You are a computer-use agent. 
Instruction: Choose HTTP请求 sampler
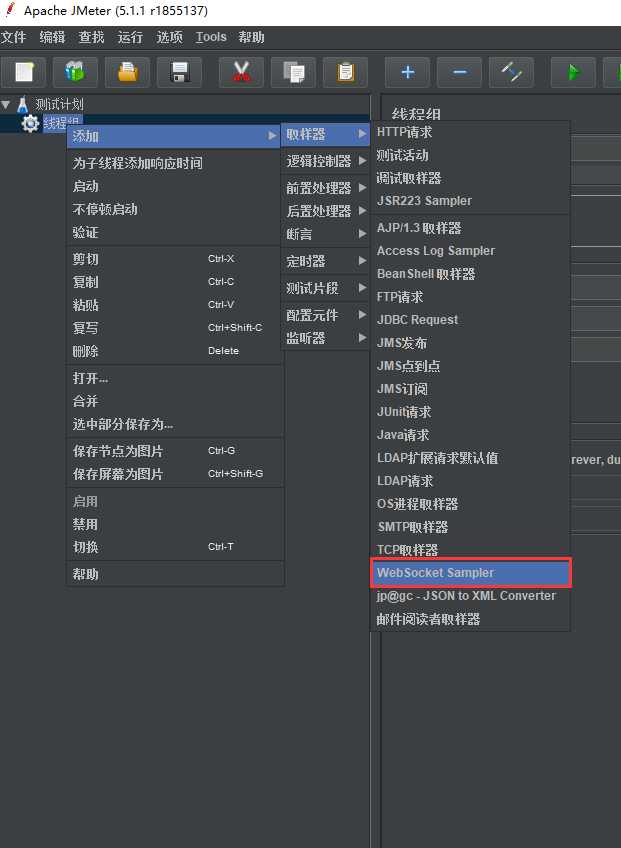[x=471, y=132]
